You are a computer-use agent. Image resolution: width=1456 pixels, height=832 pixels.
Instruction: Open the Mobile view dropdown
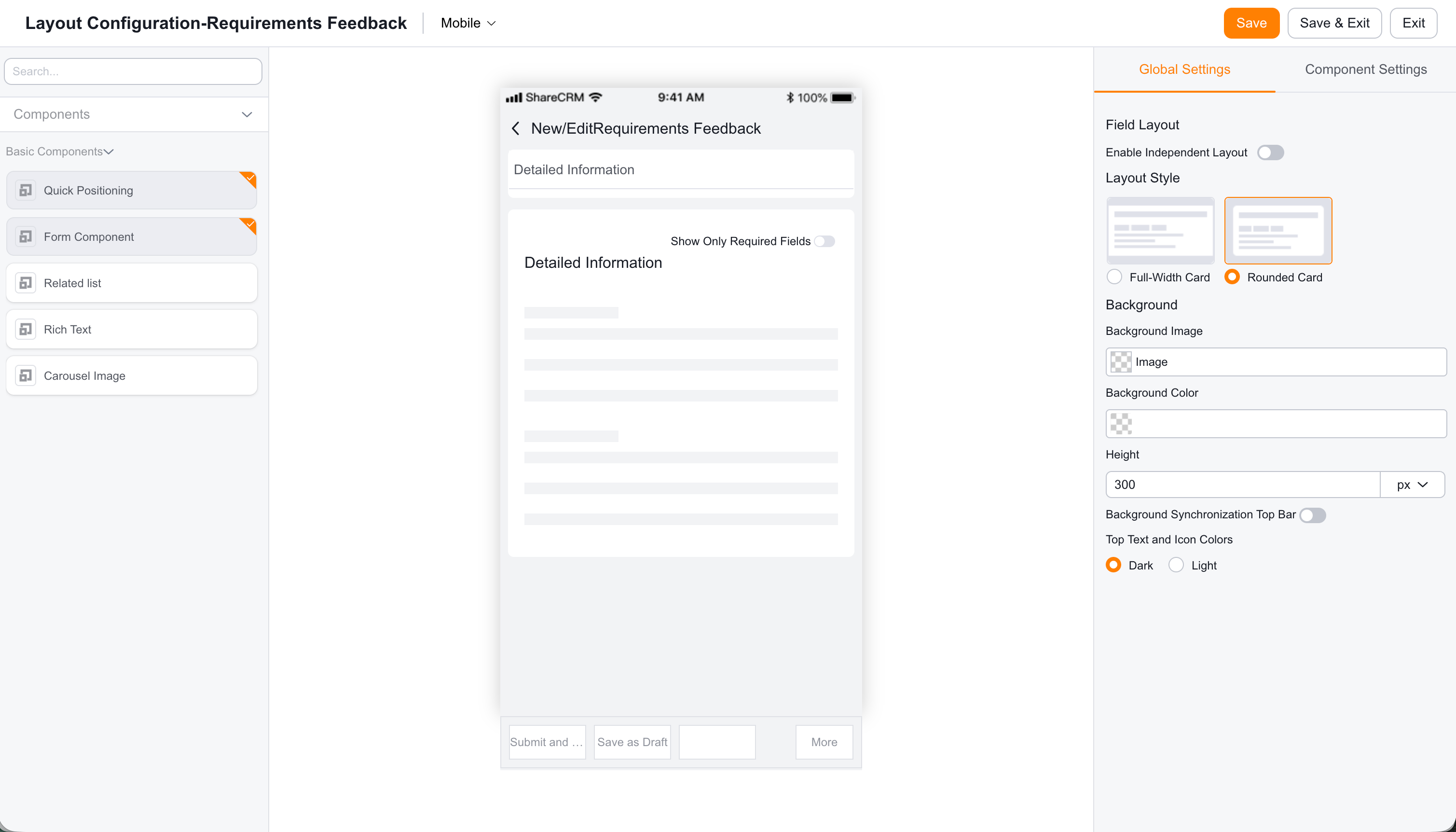point(468,24)
